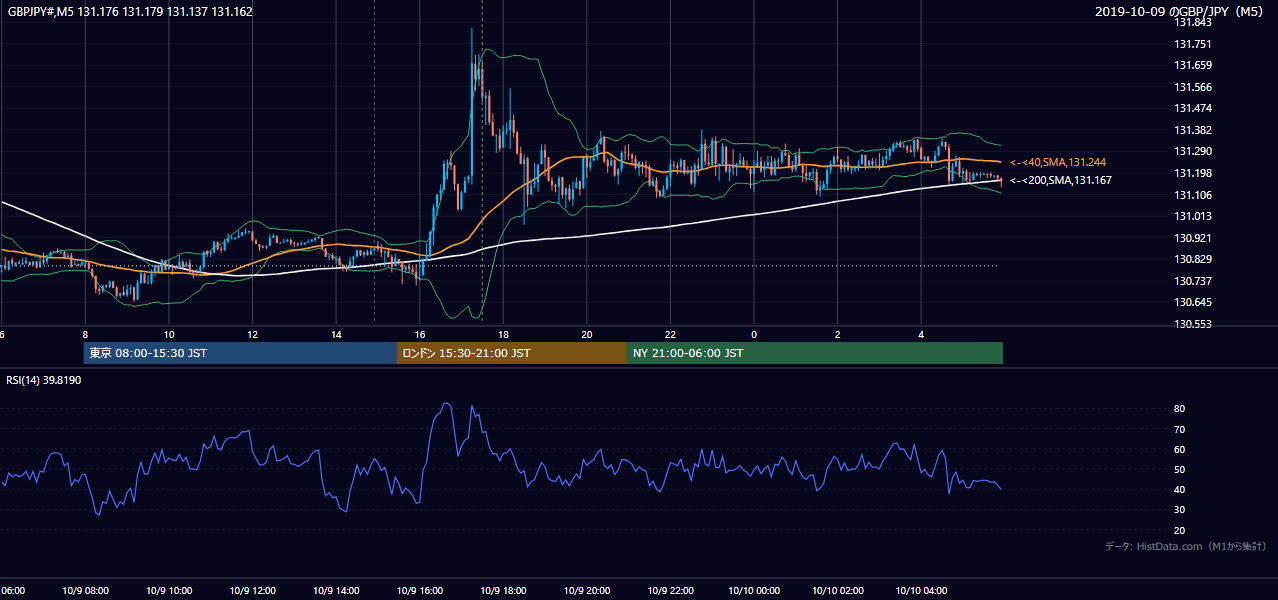The image size is (1278, 600).
Task: Click hour label 18 under the price chart
Action: click(x=503, y=334)
